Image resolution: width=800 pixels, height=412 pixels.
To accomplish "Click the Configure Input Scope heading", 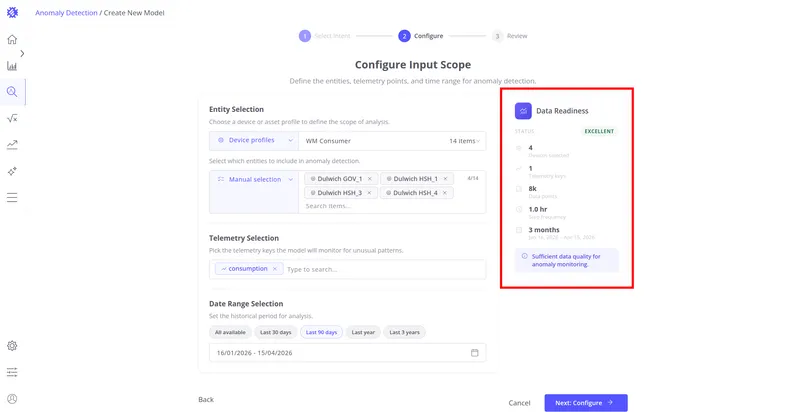I will pos(413,65).
